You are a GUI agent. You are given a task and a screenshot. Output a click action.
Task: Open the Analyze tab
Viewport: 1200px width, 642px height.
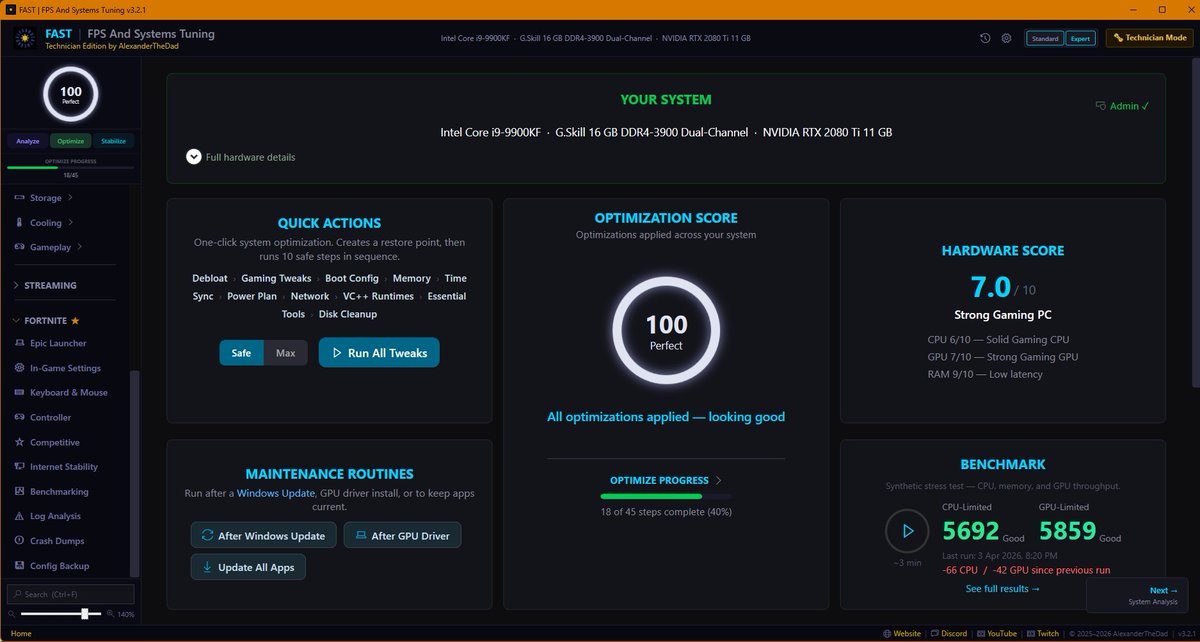(x=28, y=141)
